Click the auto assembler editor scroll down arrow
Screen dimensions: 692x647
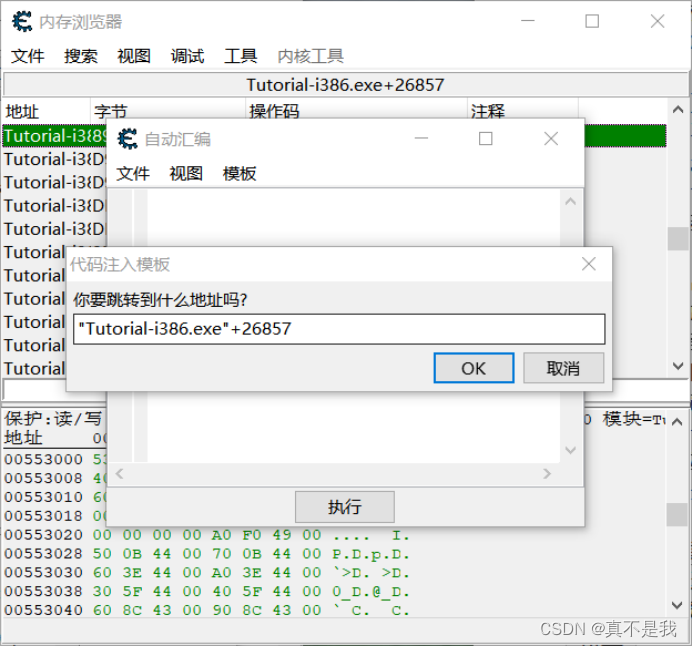[x=571, y=450]
